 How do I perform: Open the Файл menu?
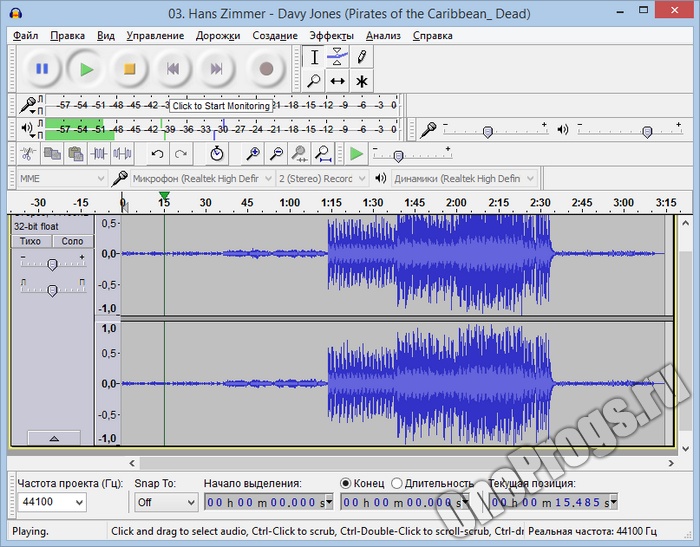coord(25,36)
